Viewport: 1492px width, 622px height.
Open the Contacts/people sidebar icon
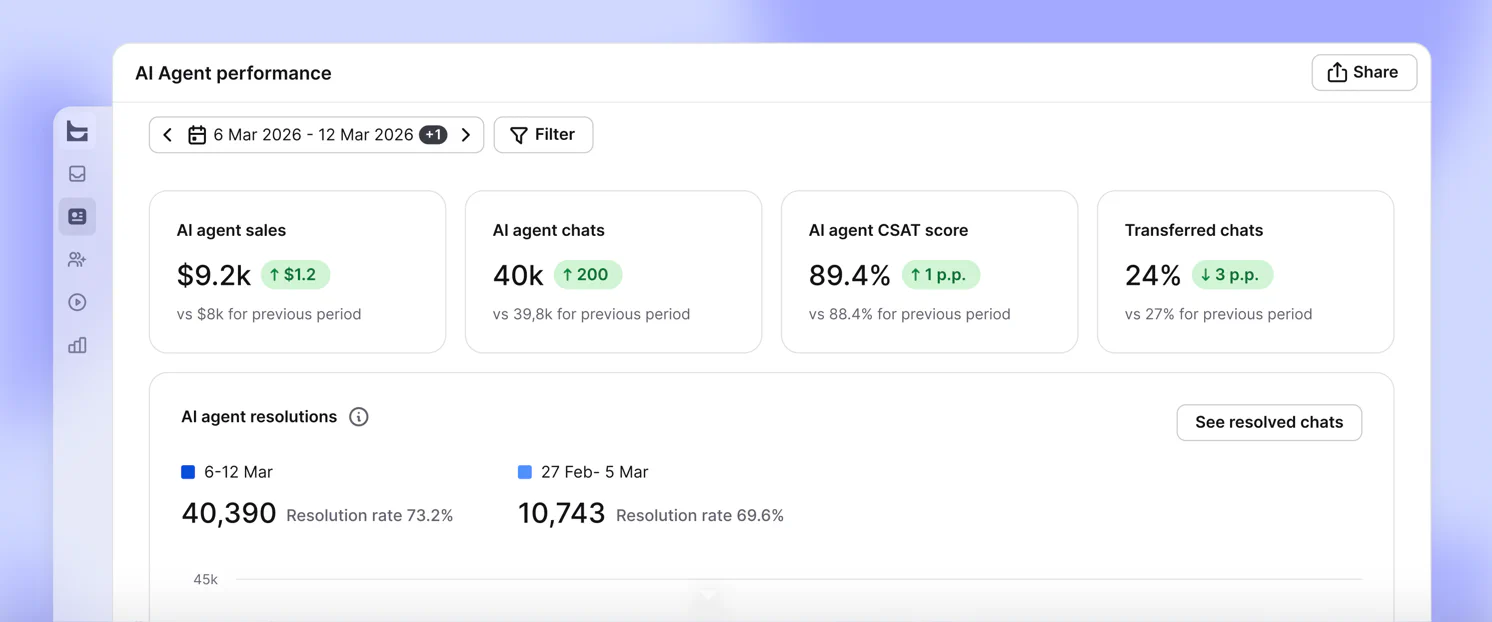[77, 260]
